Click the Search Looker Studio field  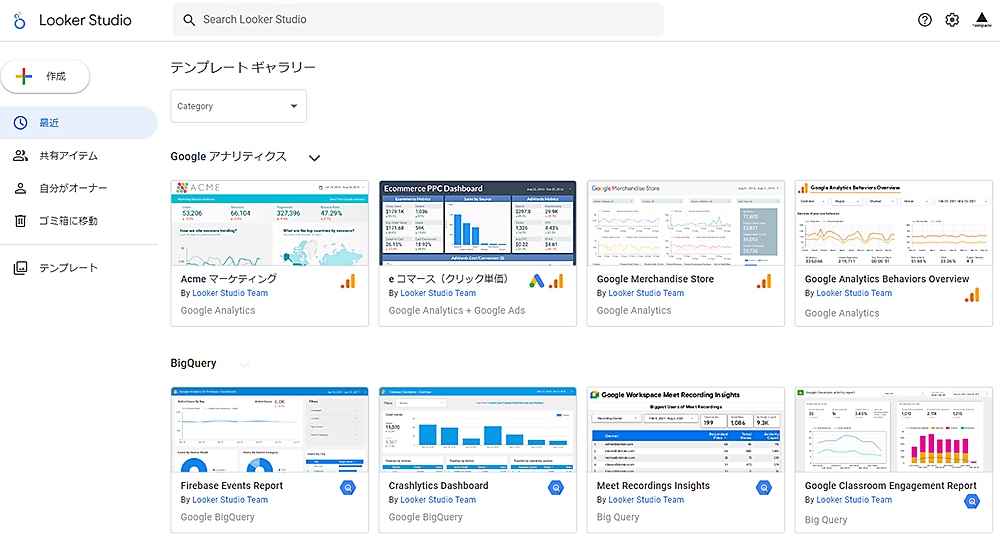(x=418, y=20)
